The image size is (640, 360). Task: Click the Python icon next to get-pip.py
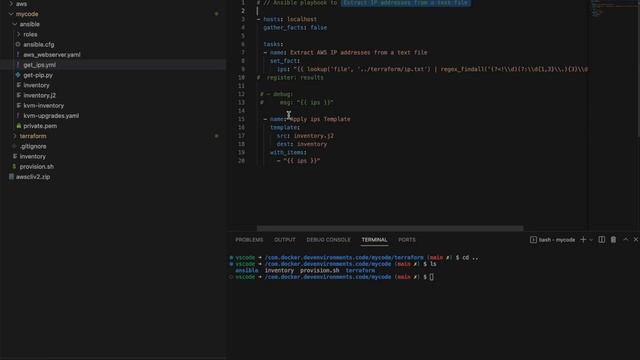point(18,75)
